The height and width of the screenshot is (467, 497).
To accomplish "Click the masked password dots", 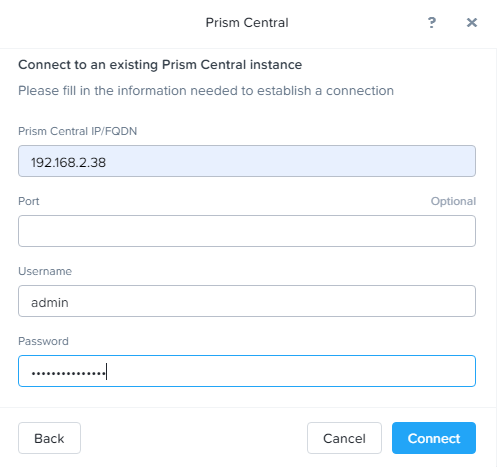I will click(68, 373).
